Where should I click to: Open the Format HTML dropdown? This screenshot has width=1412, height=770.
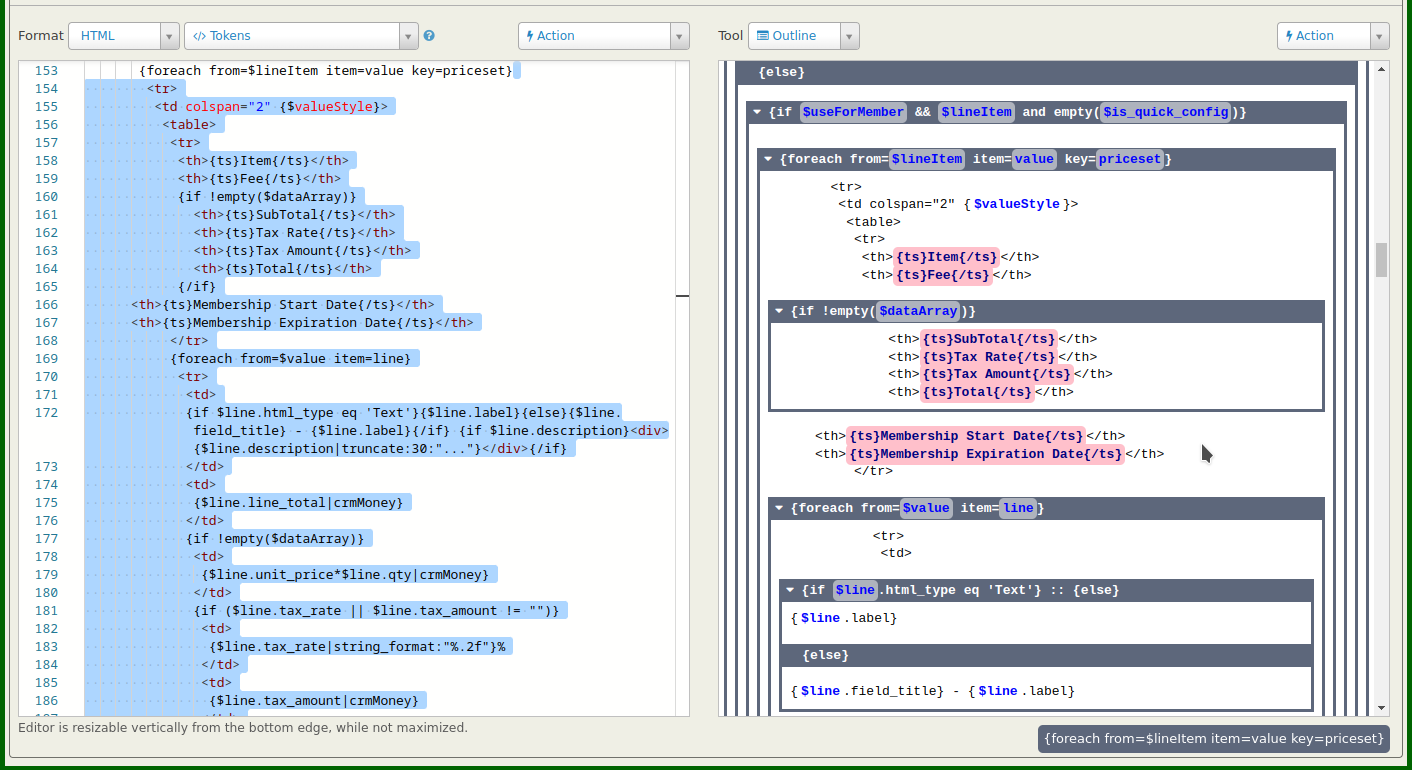coord(123,36)
